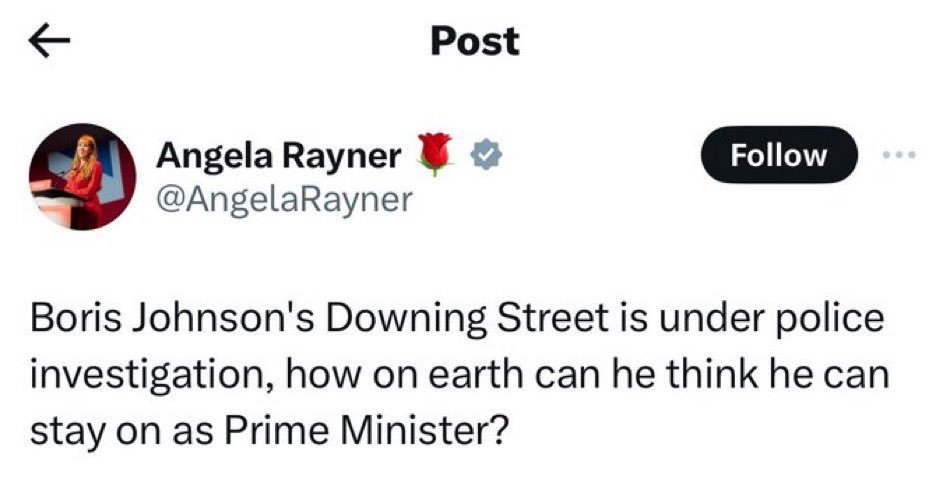Click the red rose emoji beside the name
This screenshot has width=950, height=486.
point(436,157)
